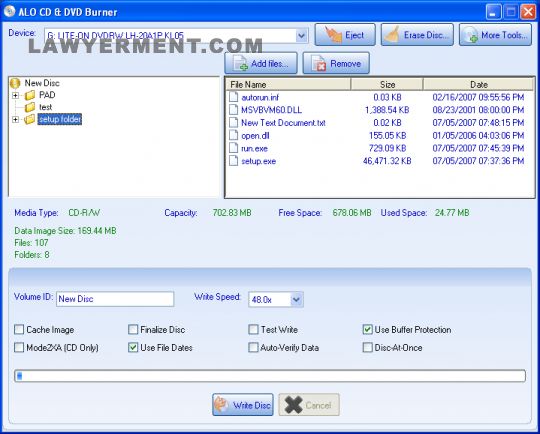This screenshot has height=434, width=540.
Task: Select the file name MSVBVM60.DLL
Action: [x=271, y=110]
